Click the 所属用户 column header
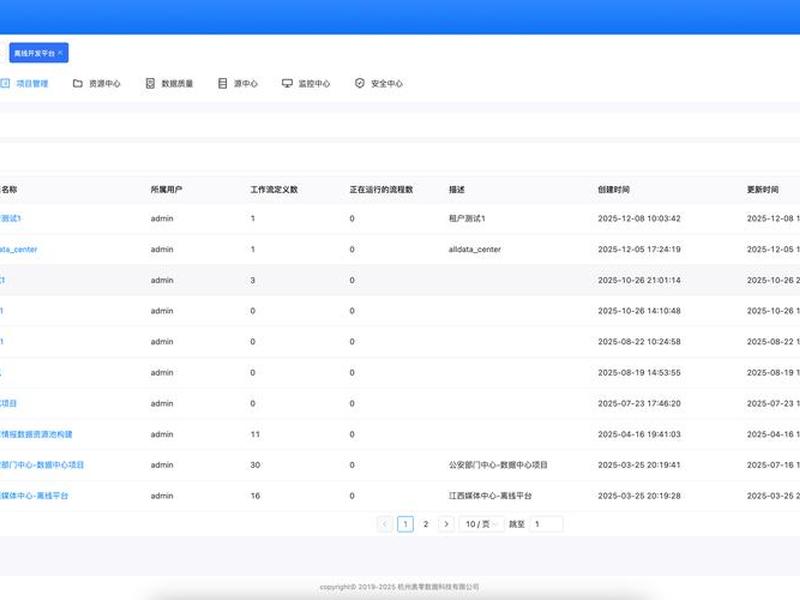 [x=166, y=190]
